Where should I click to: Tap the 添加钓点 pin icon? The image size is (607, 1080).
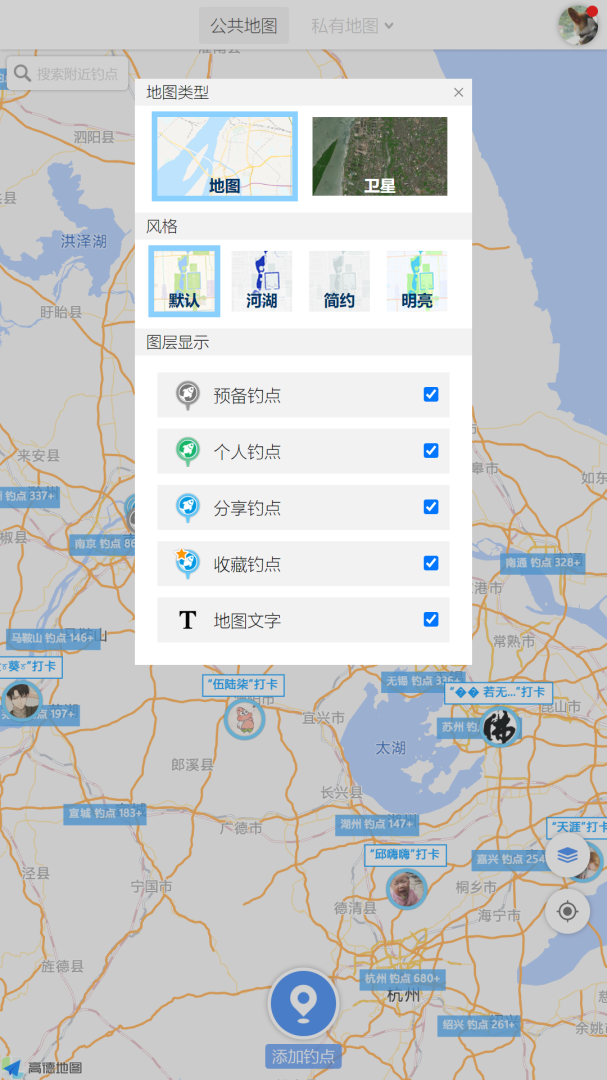click(x=303, y=1003)
